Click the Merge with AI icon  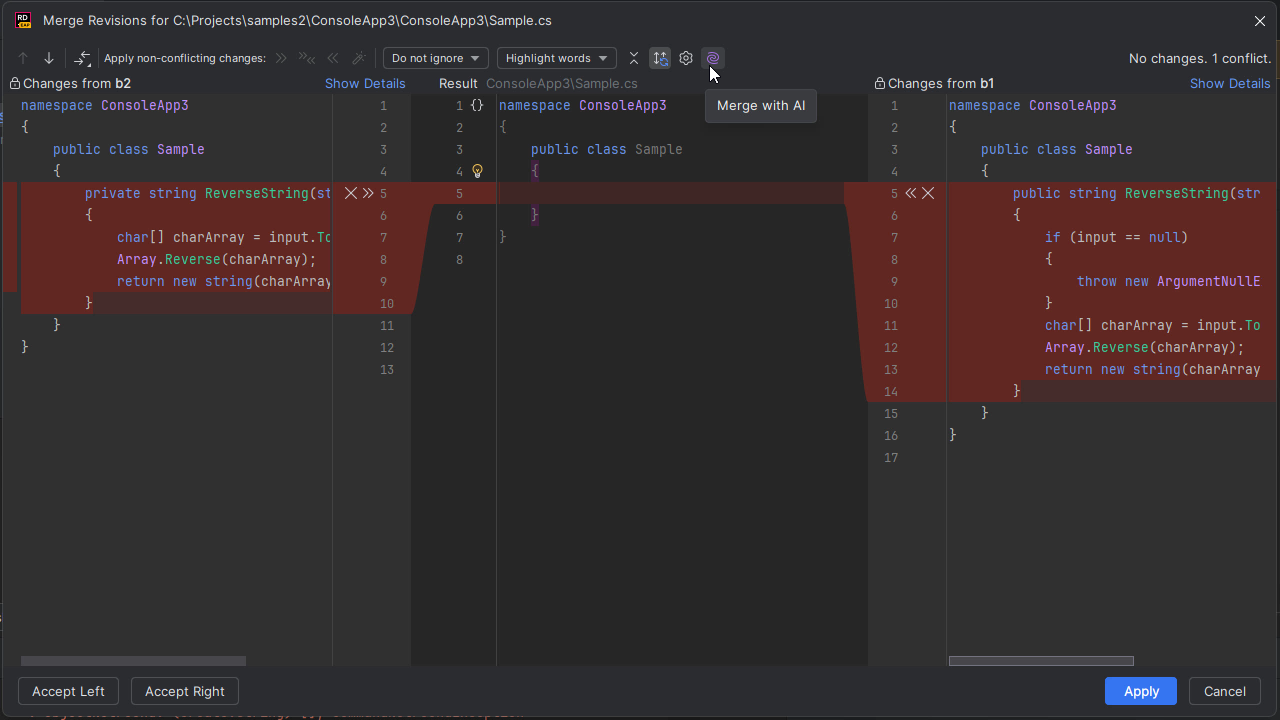(x=712, y=58)
